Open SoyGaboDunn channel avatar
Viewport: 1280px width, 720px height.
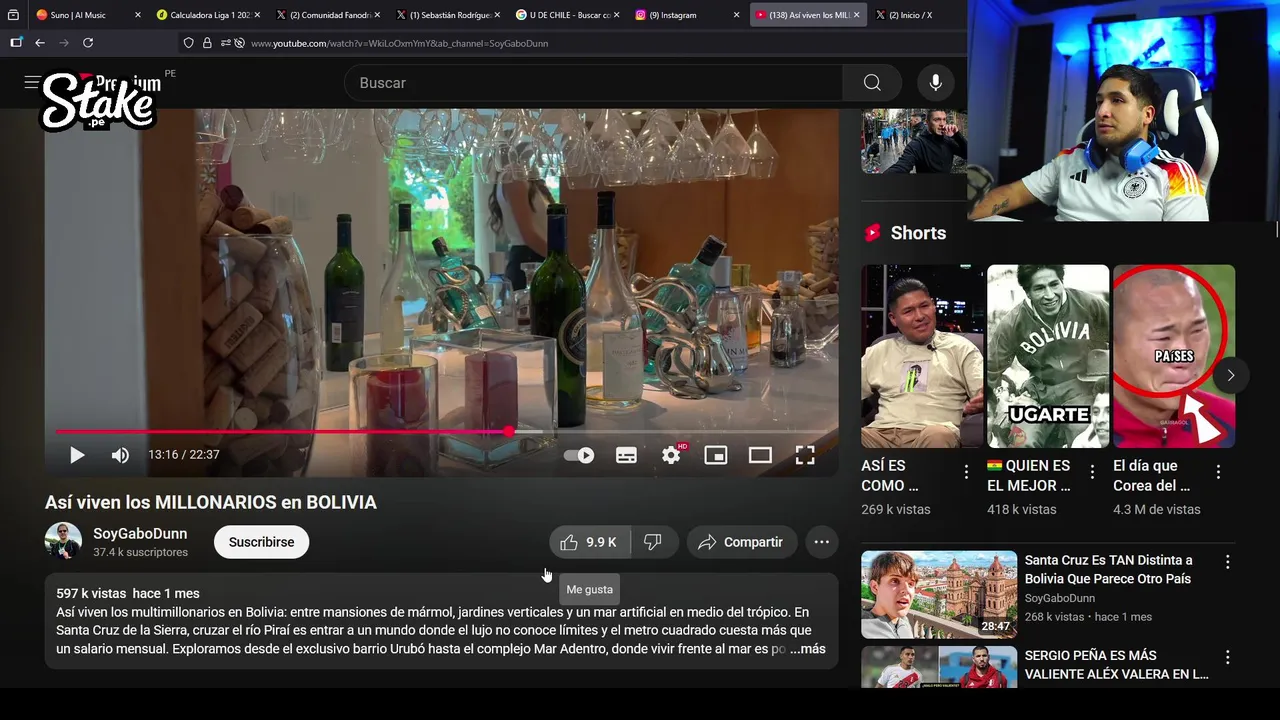coord(63,541)
